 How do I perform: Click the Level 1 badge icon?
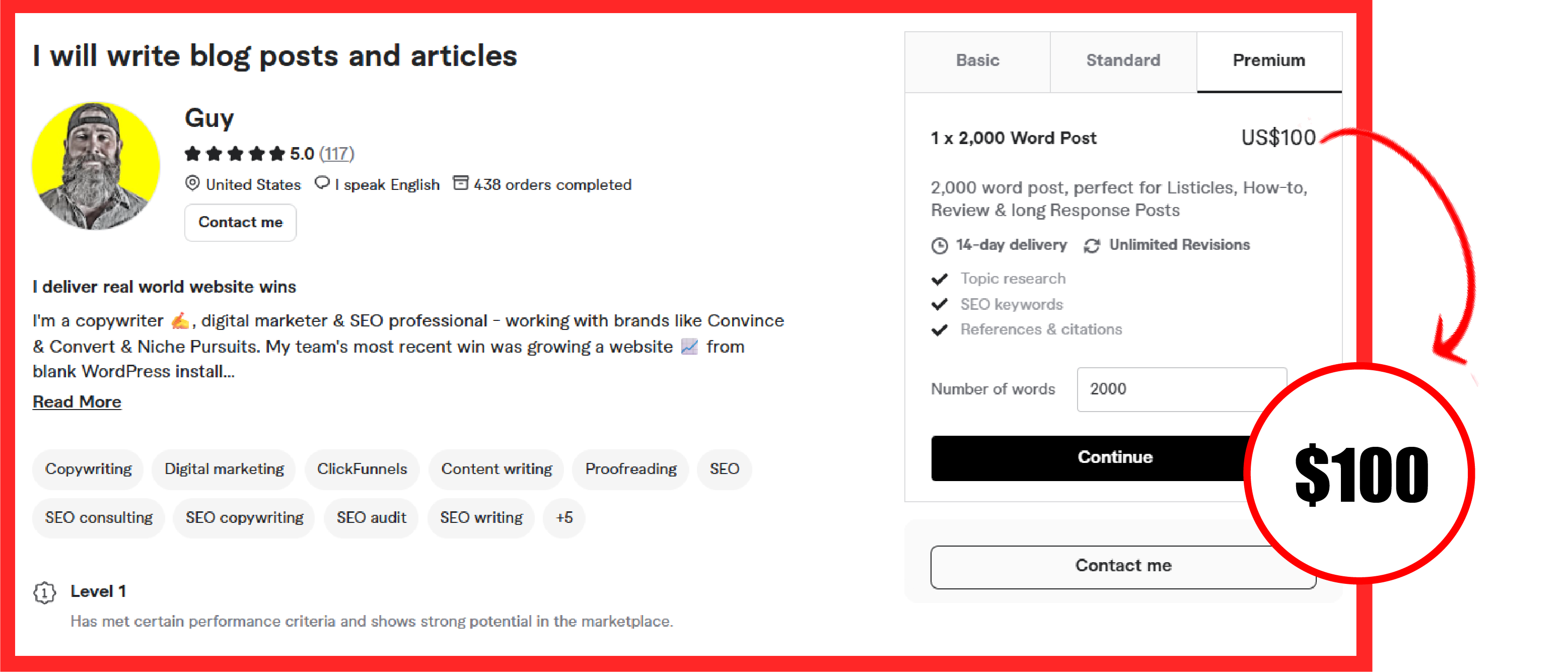click(x=44, y=591)
